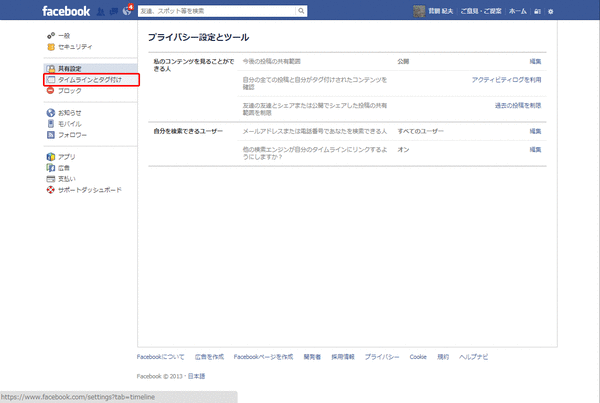600x403 pixels.
Task: Click the 今後の投稿の共有範囲 row text
Action: coord(272,61)
